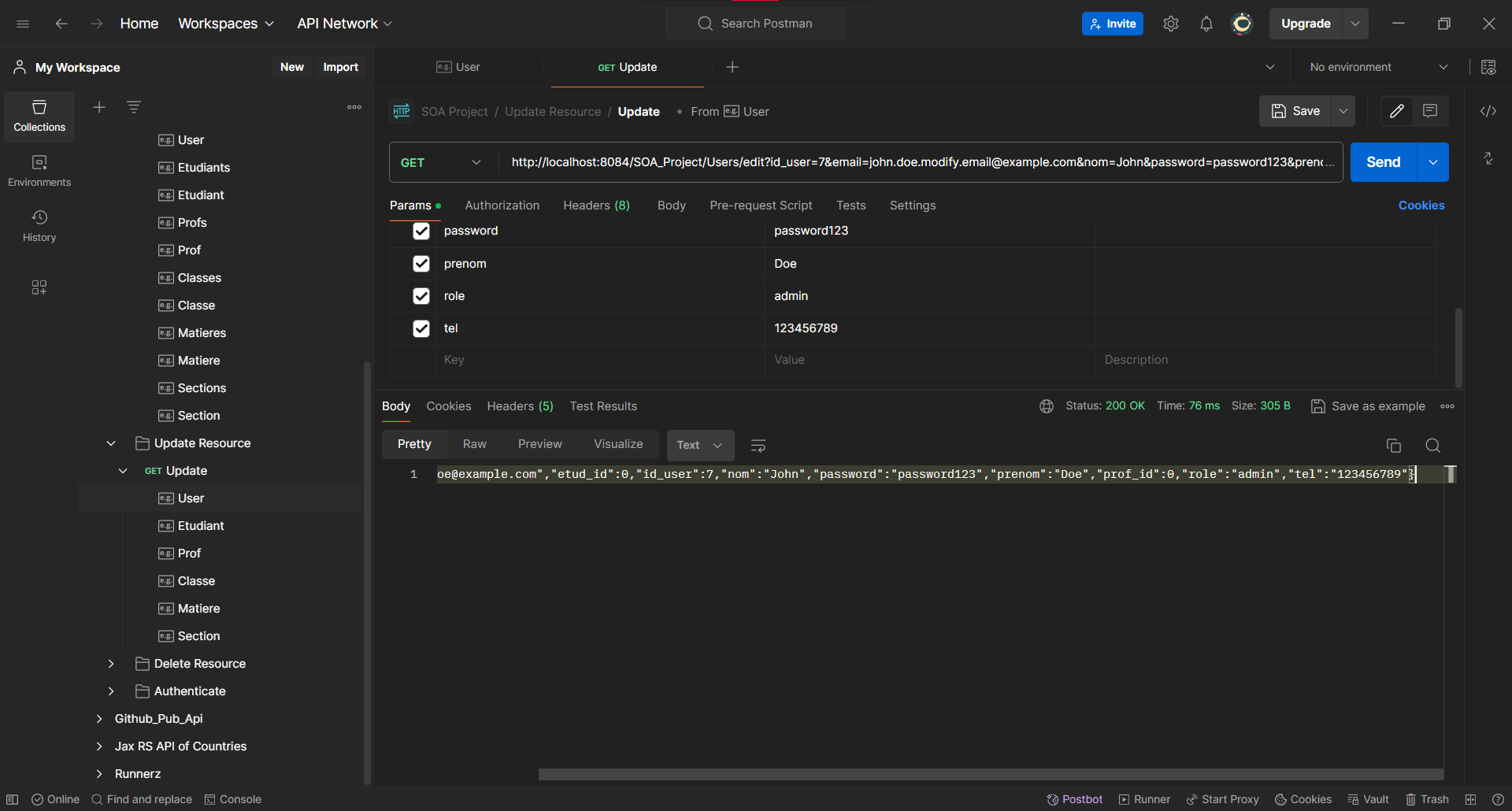Open the comments icon next to pencil
This screenshot has height=811, width=1512.
point(1430,111)
